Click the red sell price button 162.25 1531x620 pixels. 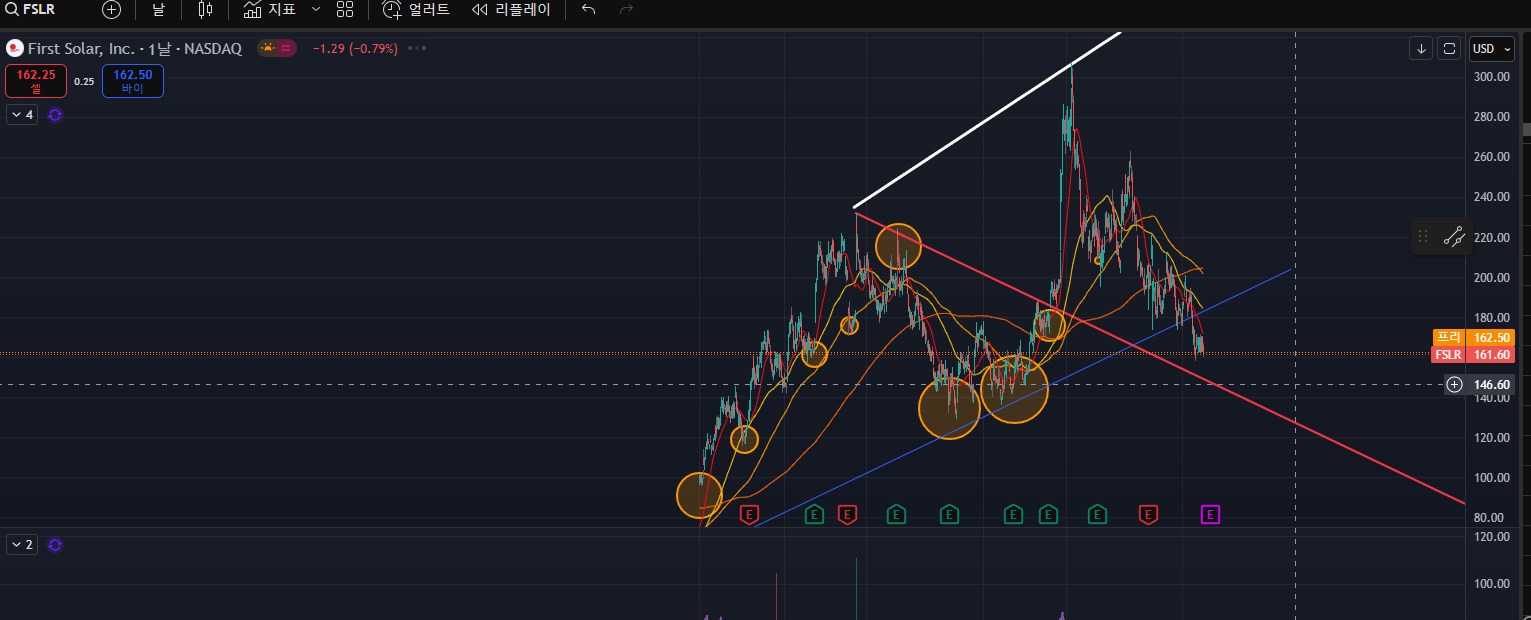36,81
